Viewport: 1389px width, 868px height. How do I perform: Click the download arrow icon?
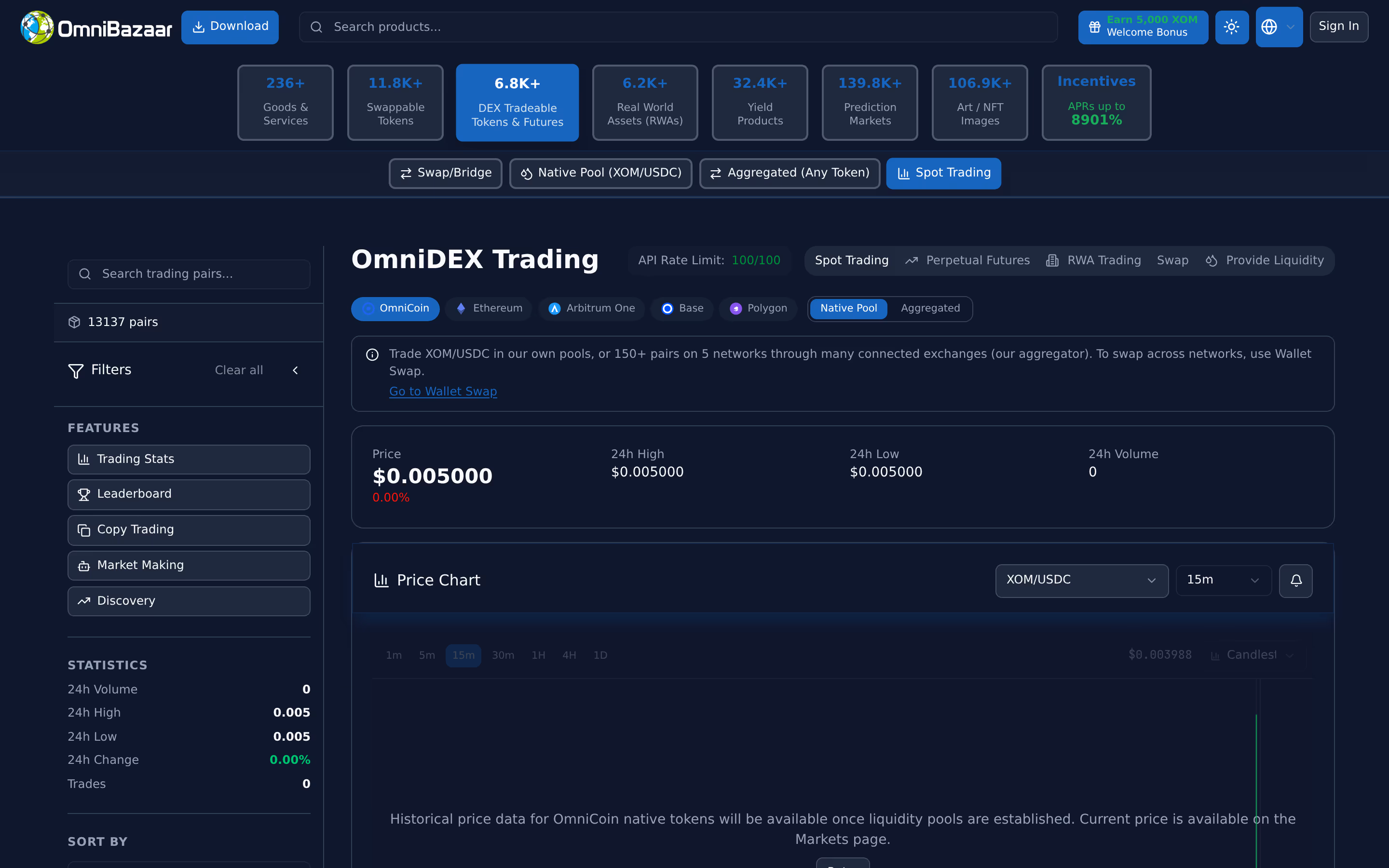coord(199,27)
